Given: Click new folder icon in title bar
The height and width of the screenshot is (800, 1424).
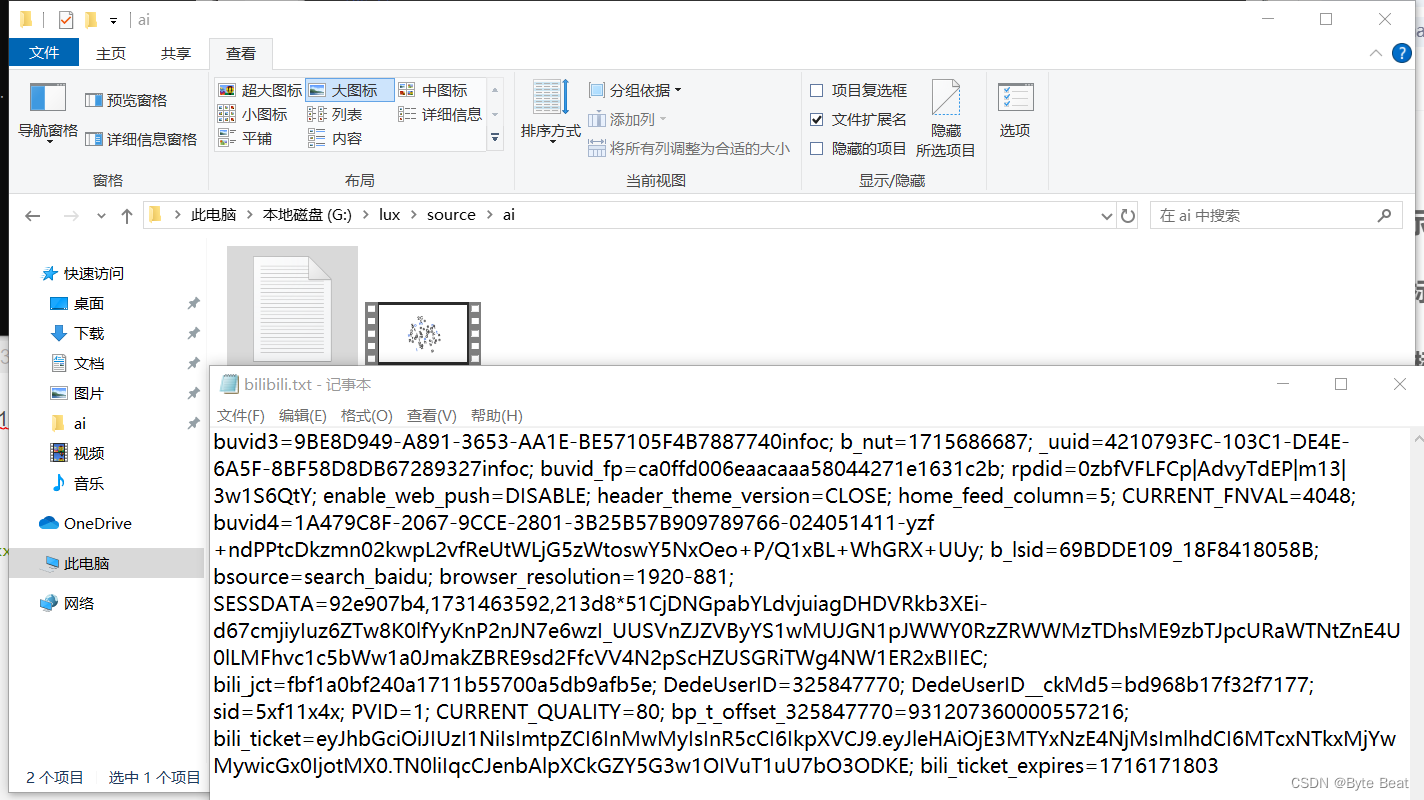Looking at the screenshot, I should [x=91, y=20].
